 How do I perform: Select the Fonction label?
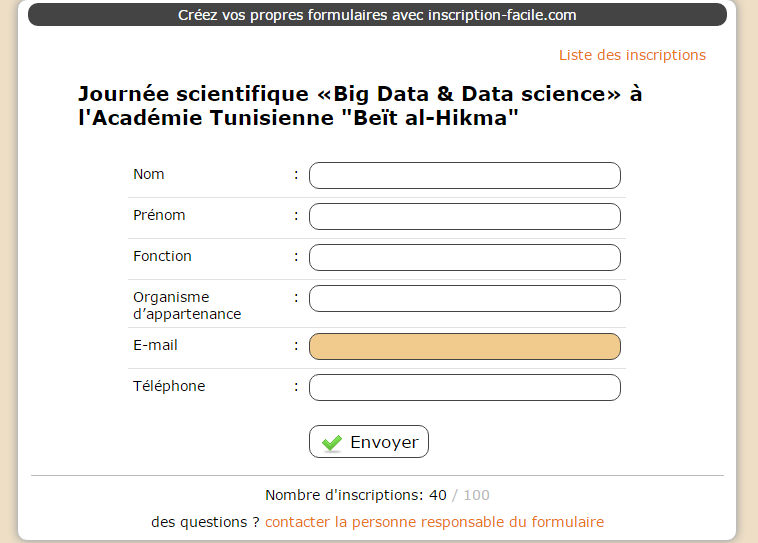coord(162,256)
